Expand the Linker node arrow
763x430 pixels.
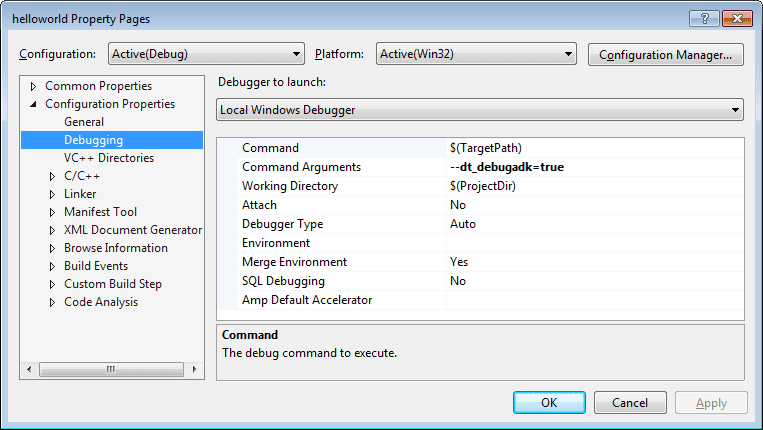click(x=52, y=194)
